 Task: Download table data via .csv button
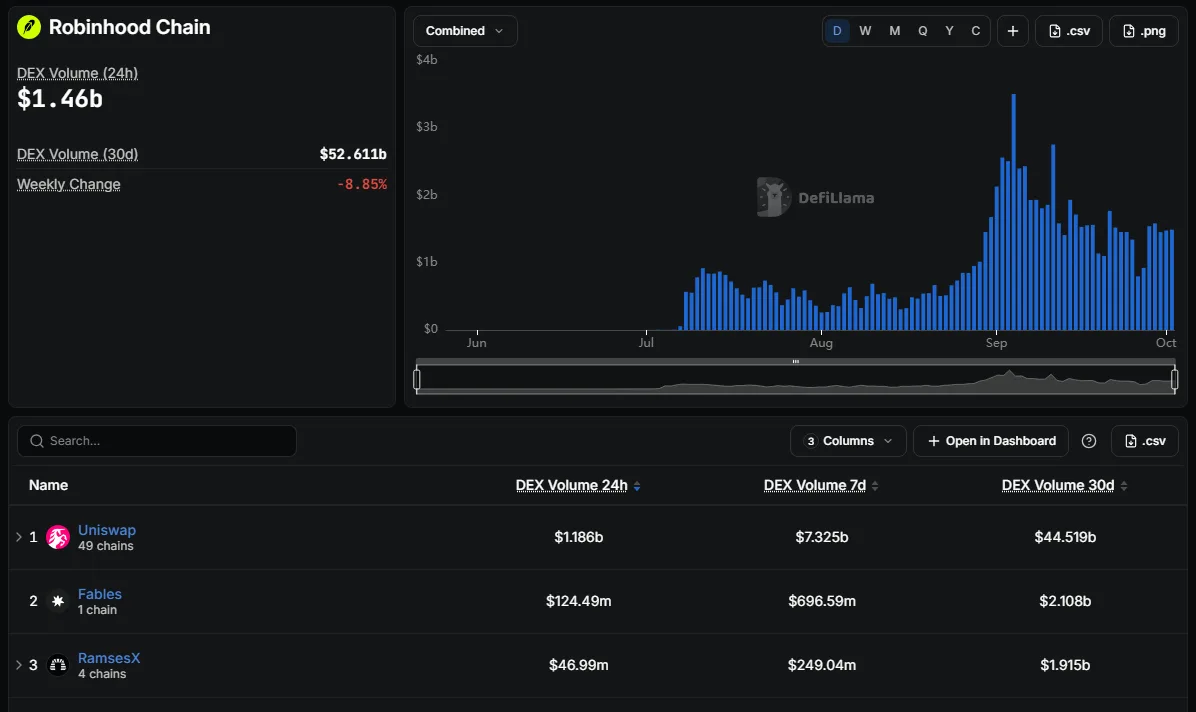click(x=1145, y=441)
